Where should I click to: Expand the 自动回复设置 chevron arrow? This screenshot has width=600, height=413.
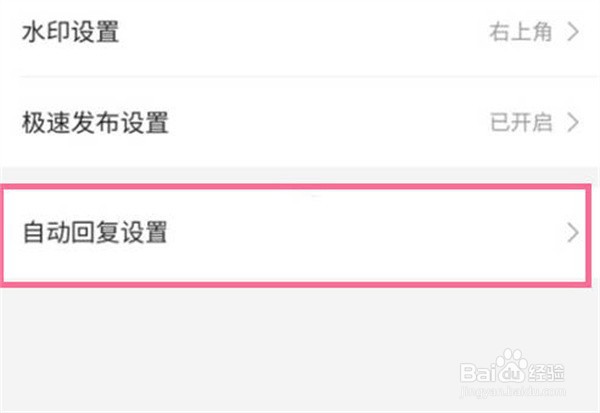[x=573, y=233]
